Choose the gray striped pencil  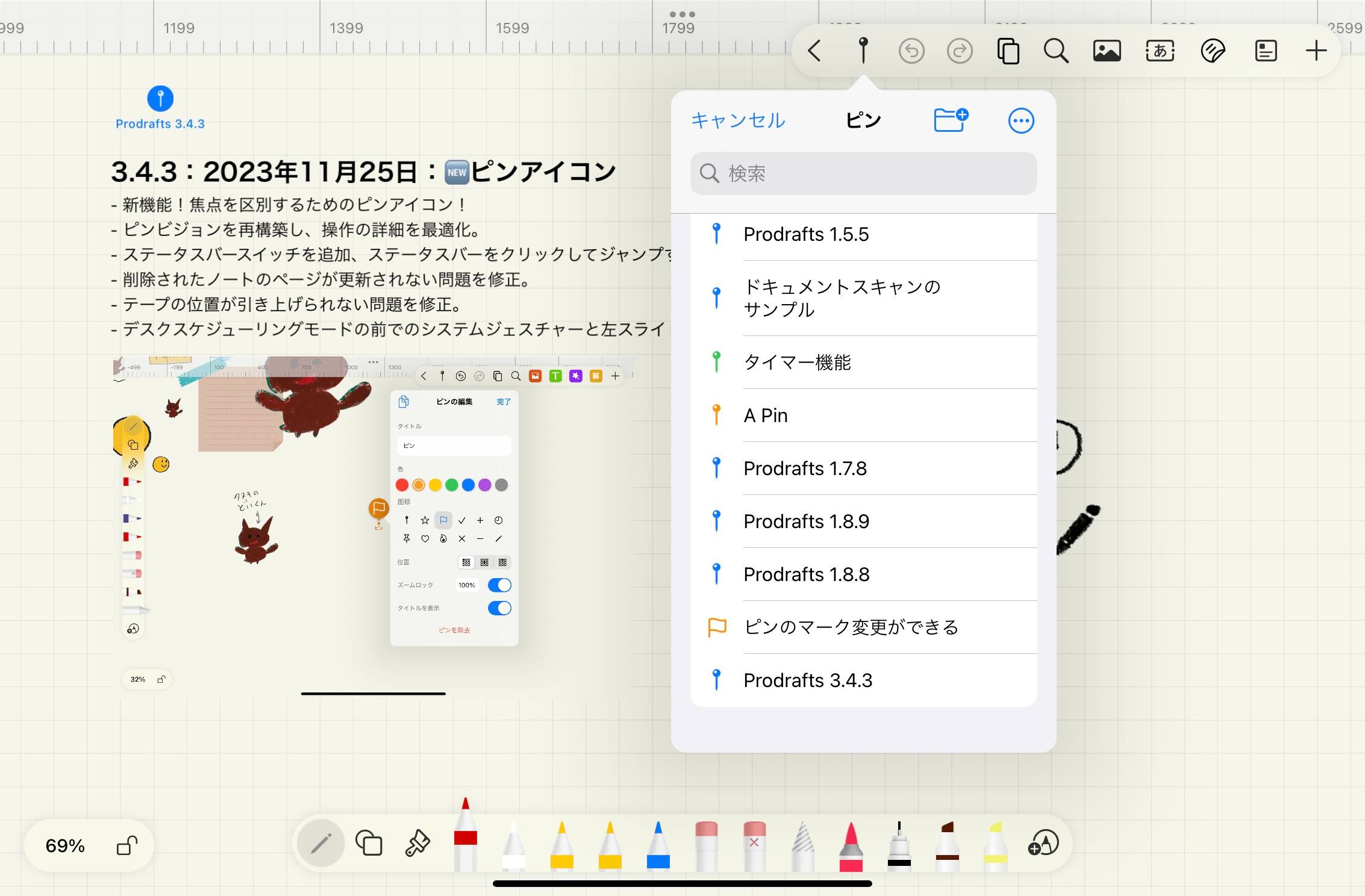803,846
